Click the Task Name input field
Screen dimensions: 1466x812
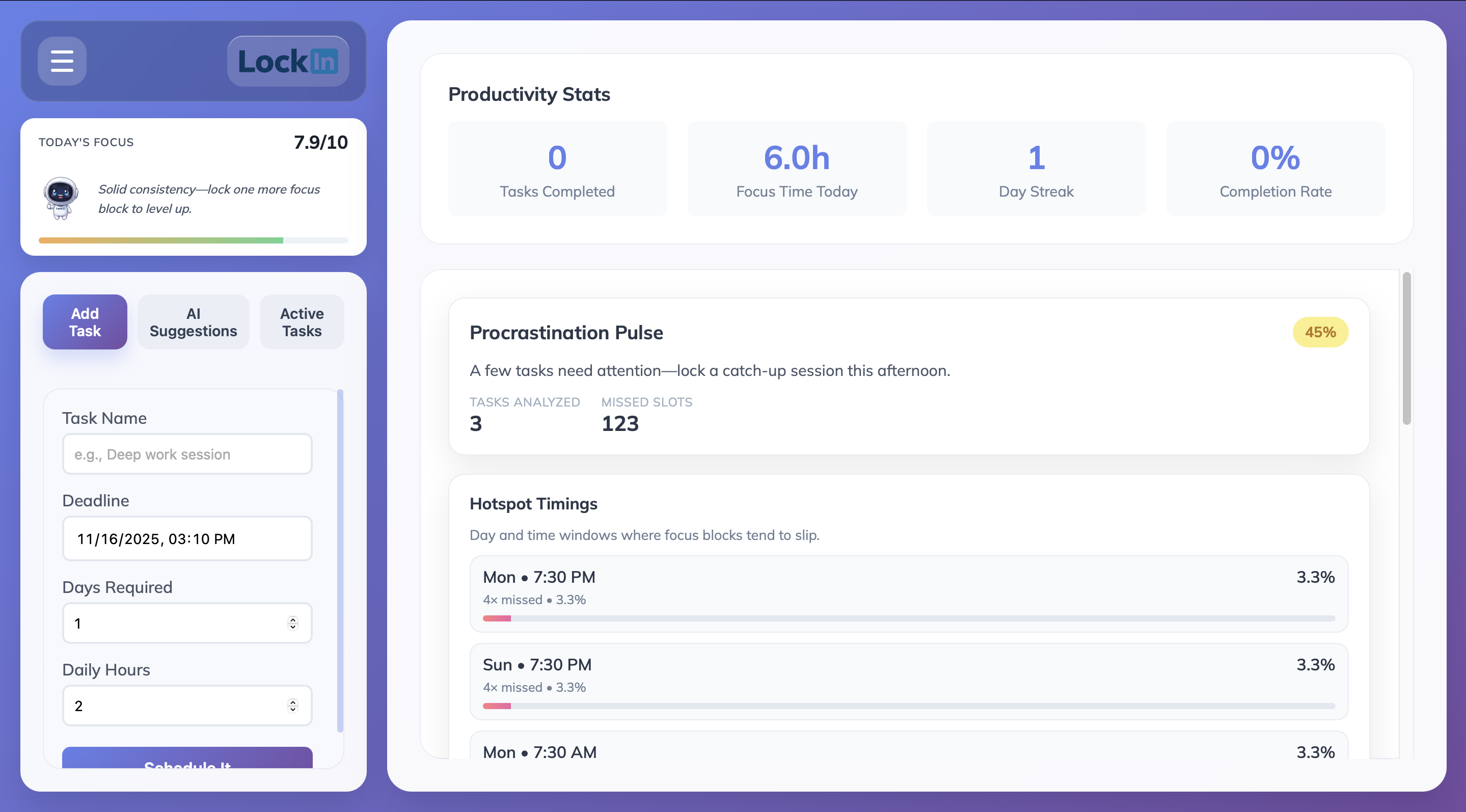pos(186,454)
